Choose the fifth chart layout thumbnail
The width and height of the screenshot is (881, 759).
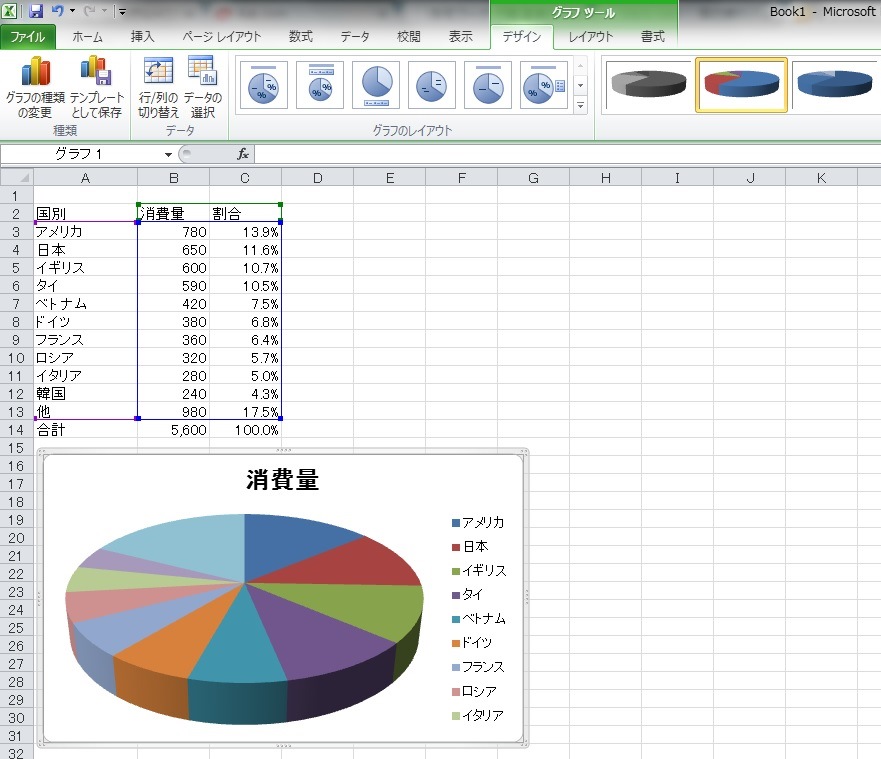tap(488, 85)
